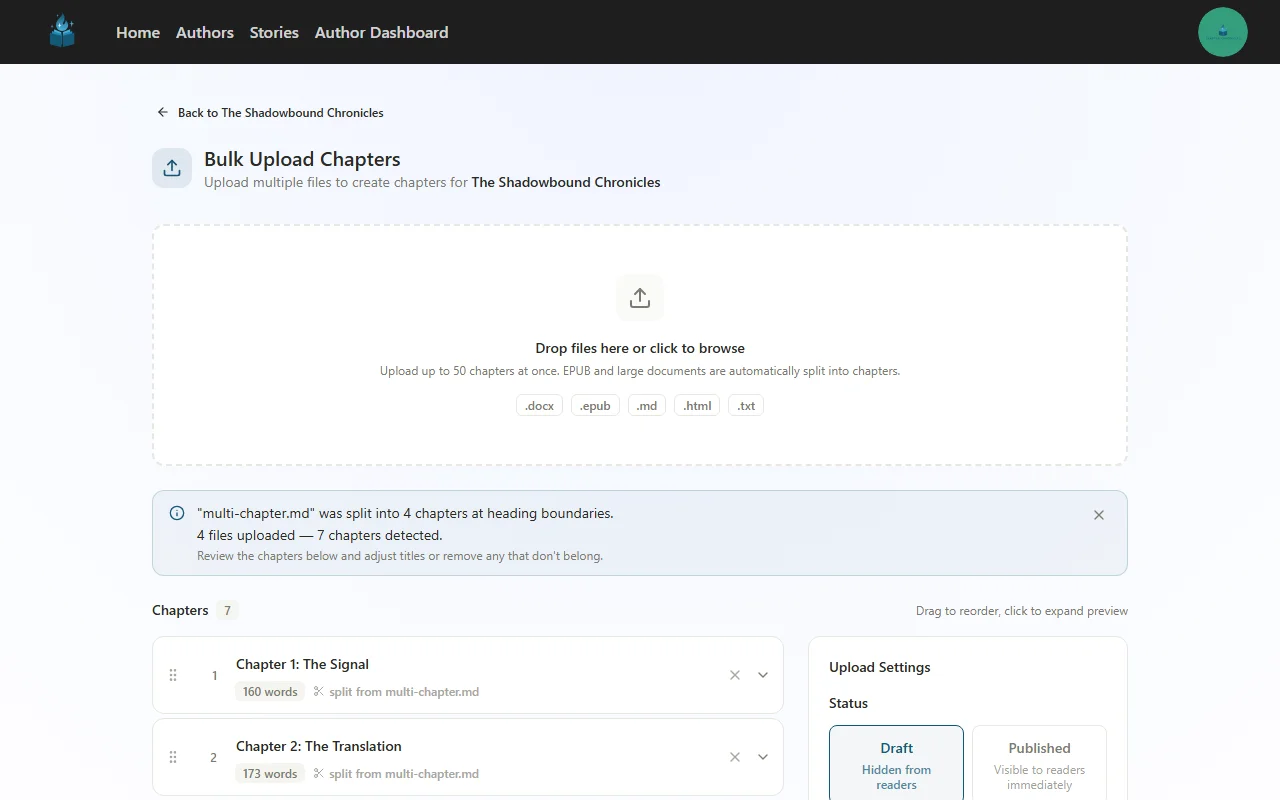The image size is (1280, 800).
Task: Click the Back to The Shadowbound Chronicles link
Action: click(281, 112)
